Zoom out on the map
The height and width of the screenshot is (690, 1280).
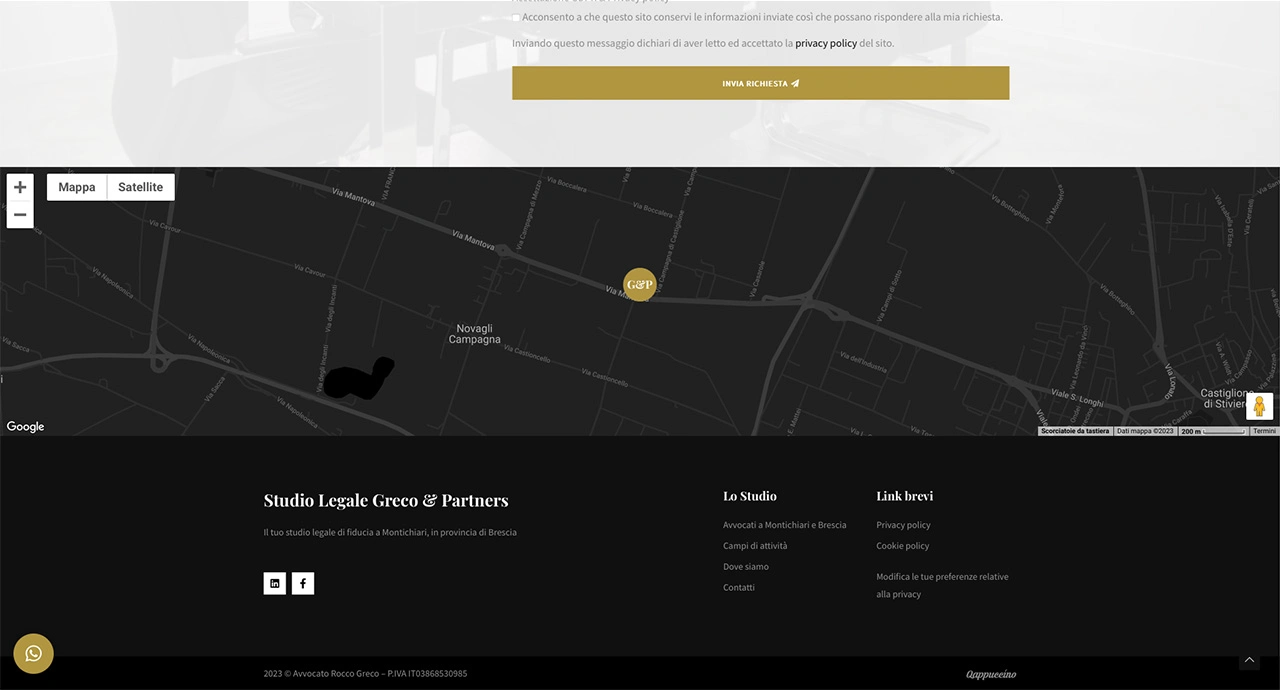click(x=20, y=215)
